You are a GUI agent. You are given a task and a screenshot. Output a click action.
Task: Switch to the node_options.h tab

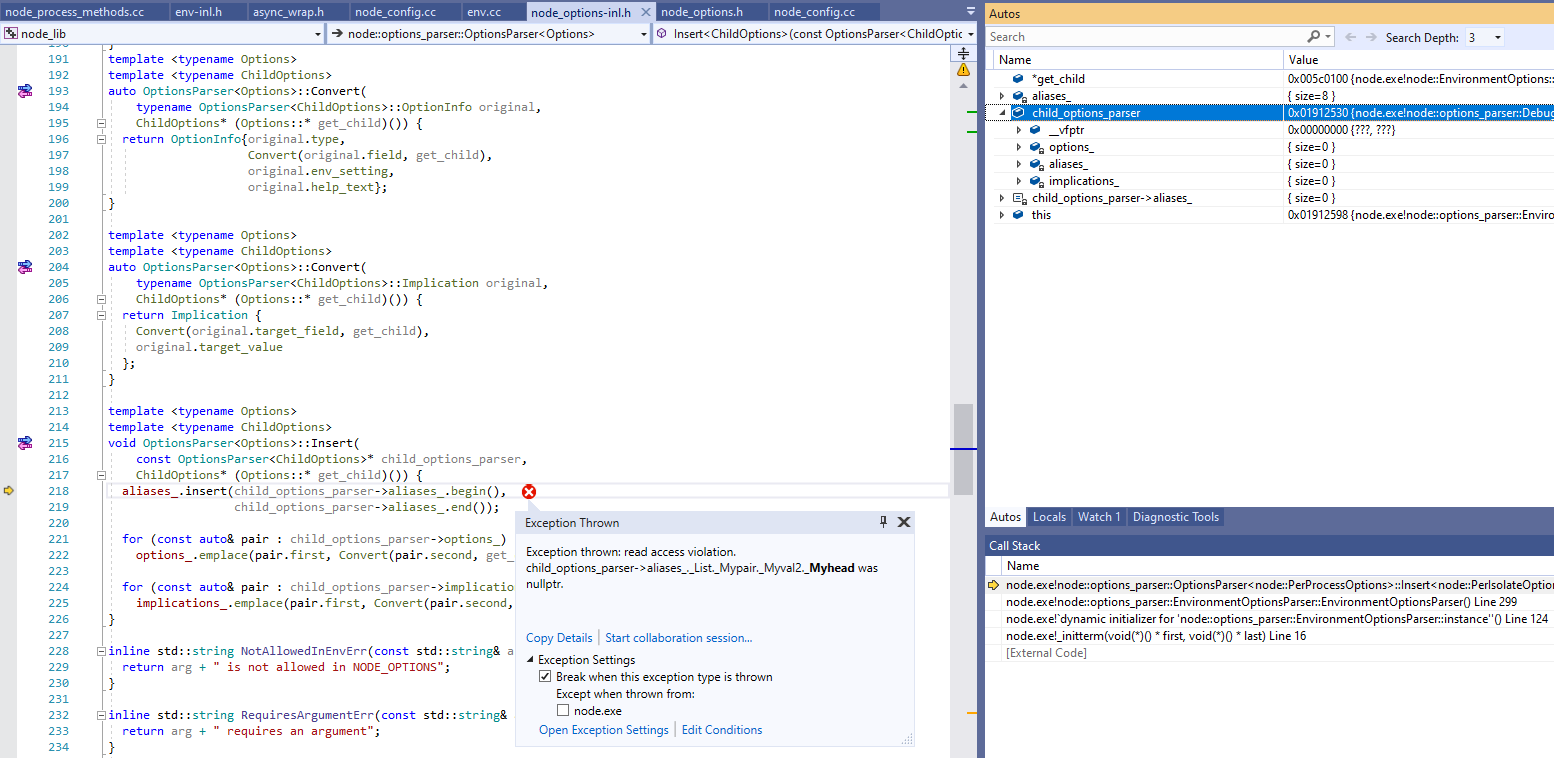coord(701,12)
